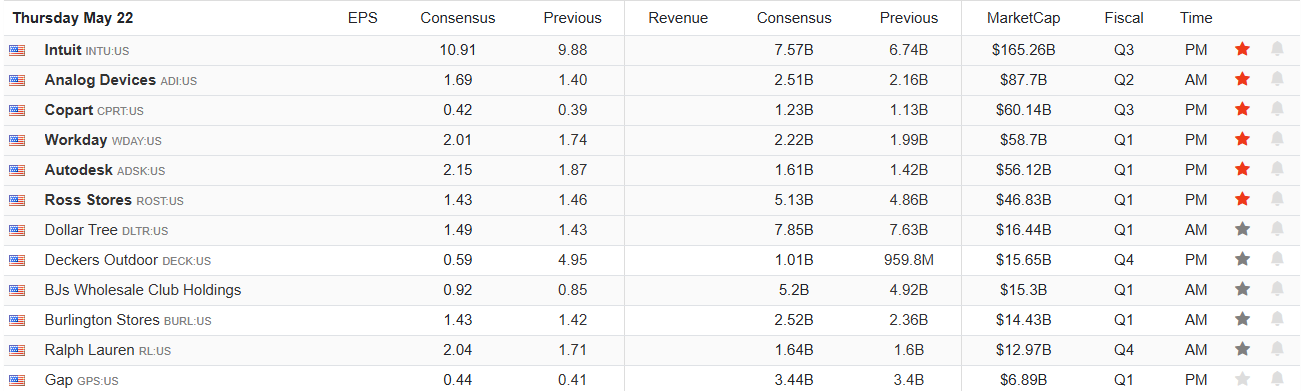Set alert bell for Ross Stores
Viewport: 1303px width, 391px height.
[x=1277, y=199]
